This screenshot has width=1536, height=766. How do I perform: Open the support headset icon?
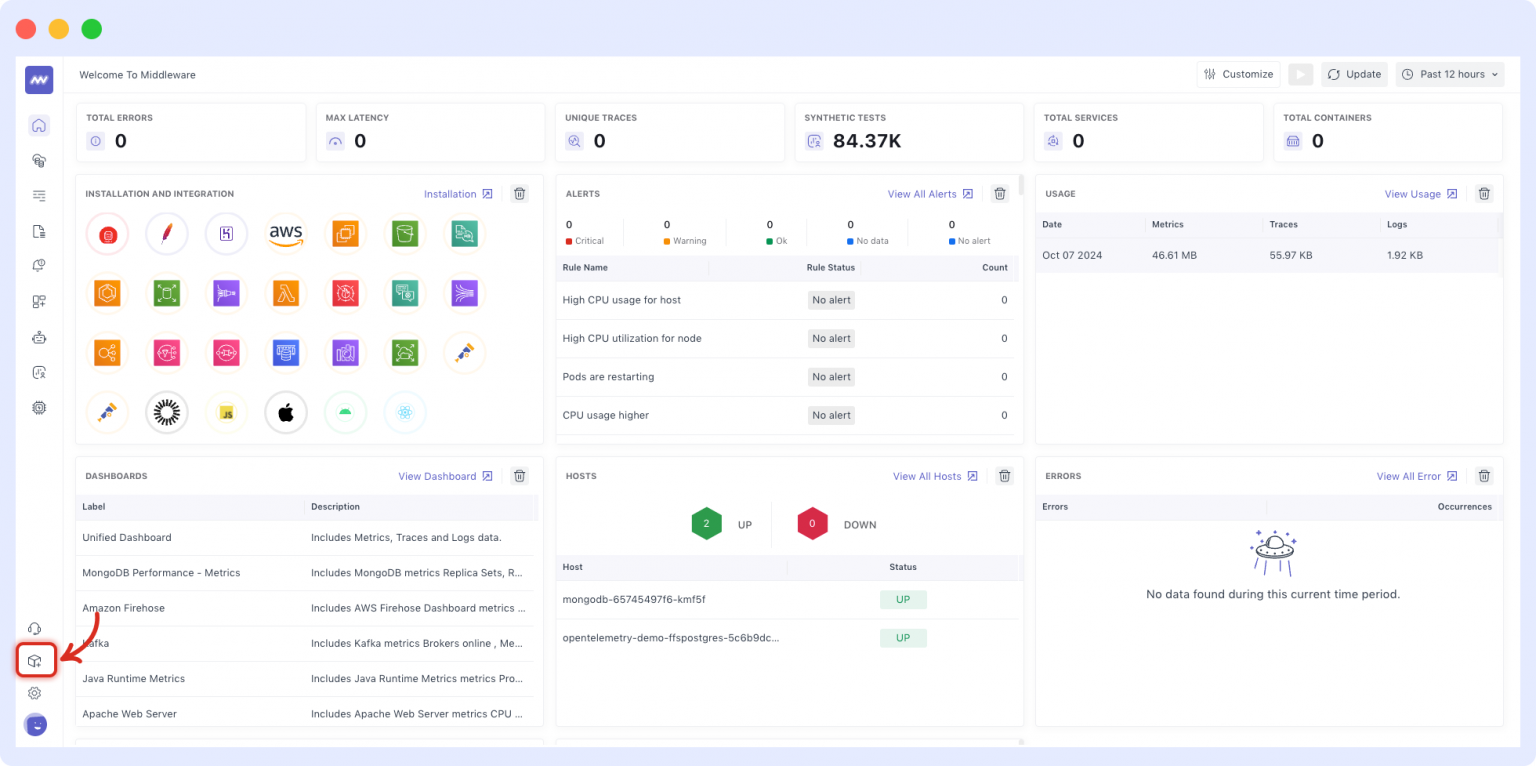(38, 628)
